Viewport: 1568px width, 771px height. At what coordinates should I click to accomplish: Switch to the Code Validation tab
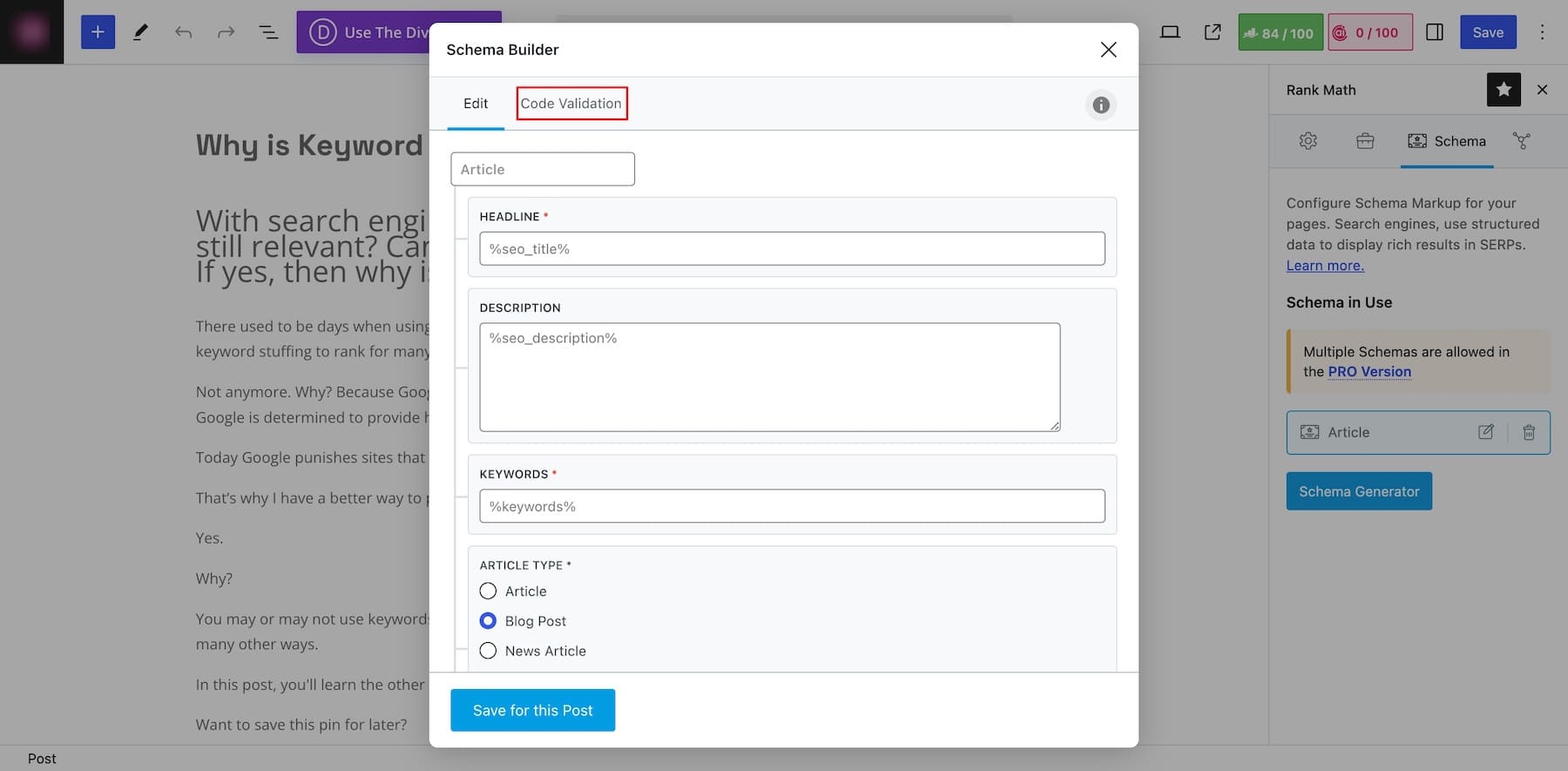click(x=571, y=104)
